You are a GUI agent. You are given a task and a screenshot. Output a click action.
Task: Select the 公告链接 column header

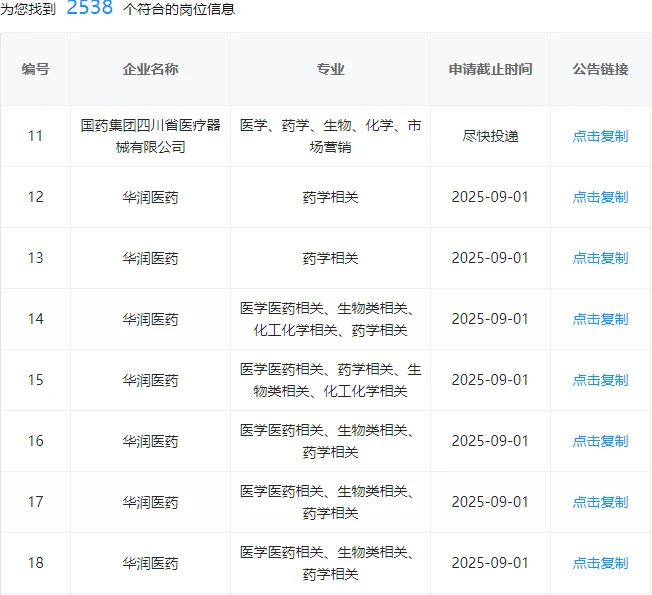[x=600, y=69]
